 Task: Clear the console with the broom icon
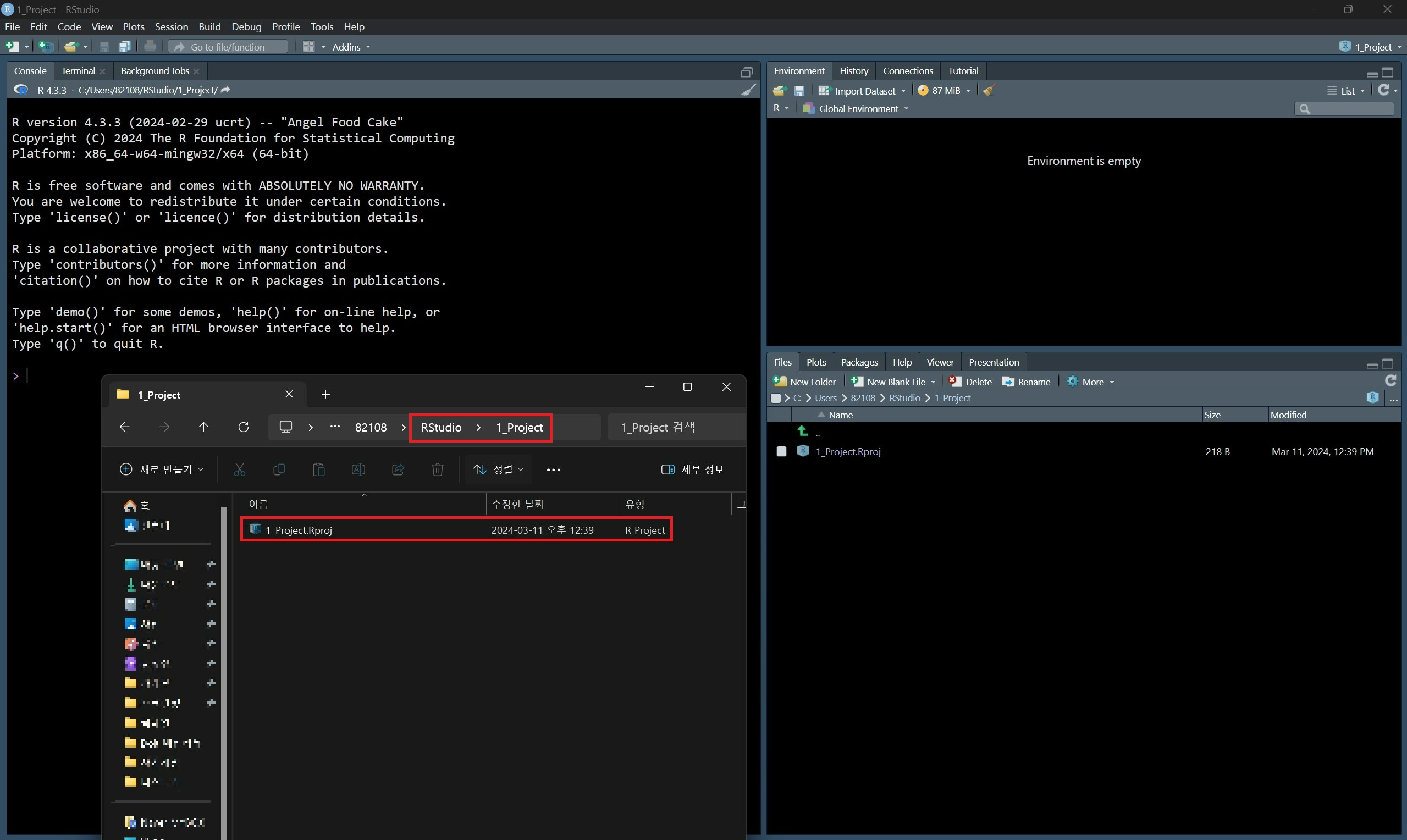tap(748, 90)
